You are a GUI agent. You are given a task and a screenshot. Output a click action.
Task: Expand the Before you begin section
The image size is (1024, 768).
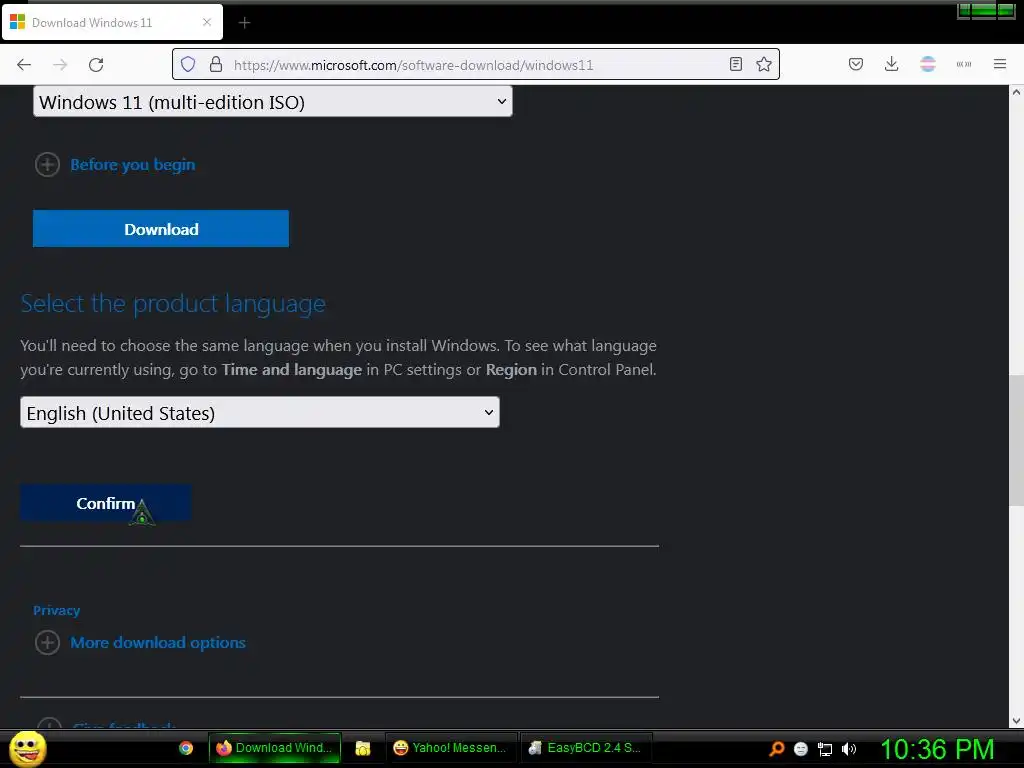pyautogui.click(x=47, y=165)
